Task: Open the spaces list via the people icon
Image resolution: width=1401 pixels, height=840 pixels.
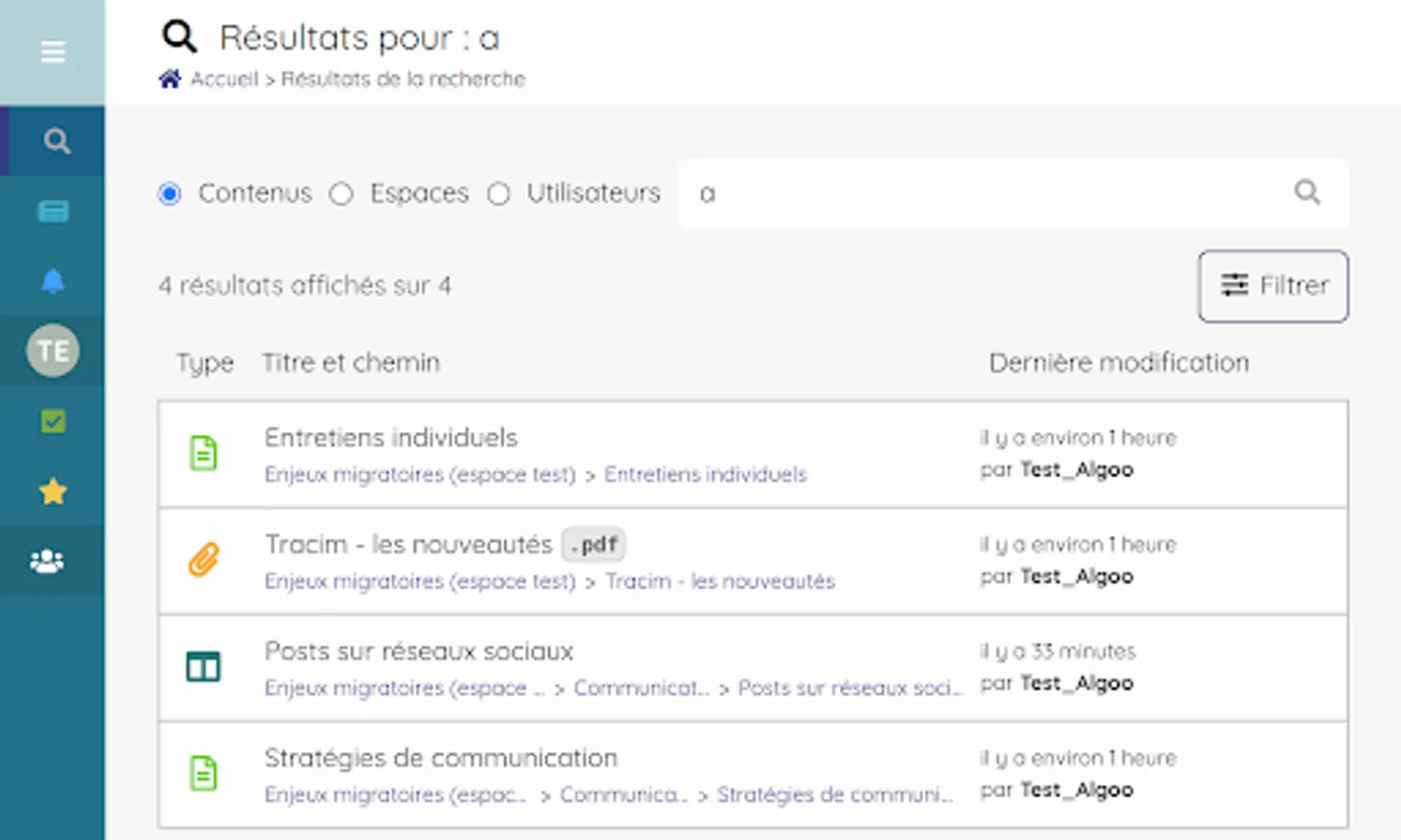Action: 46,560
